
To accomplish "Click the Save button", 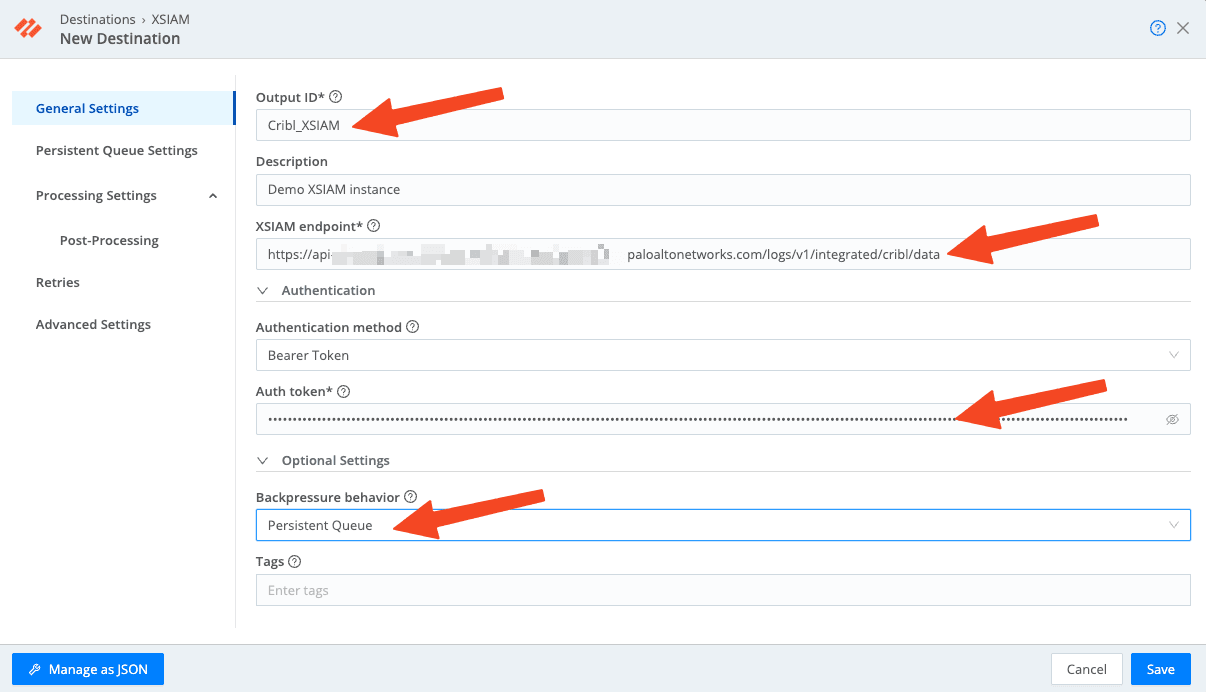I will click(x=1160, y=669).
